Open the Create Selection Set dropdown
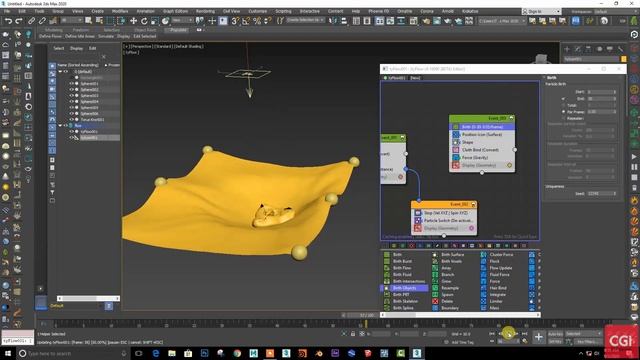 [305, 20]
